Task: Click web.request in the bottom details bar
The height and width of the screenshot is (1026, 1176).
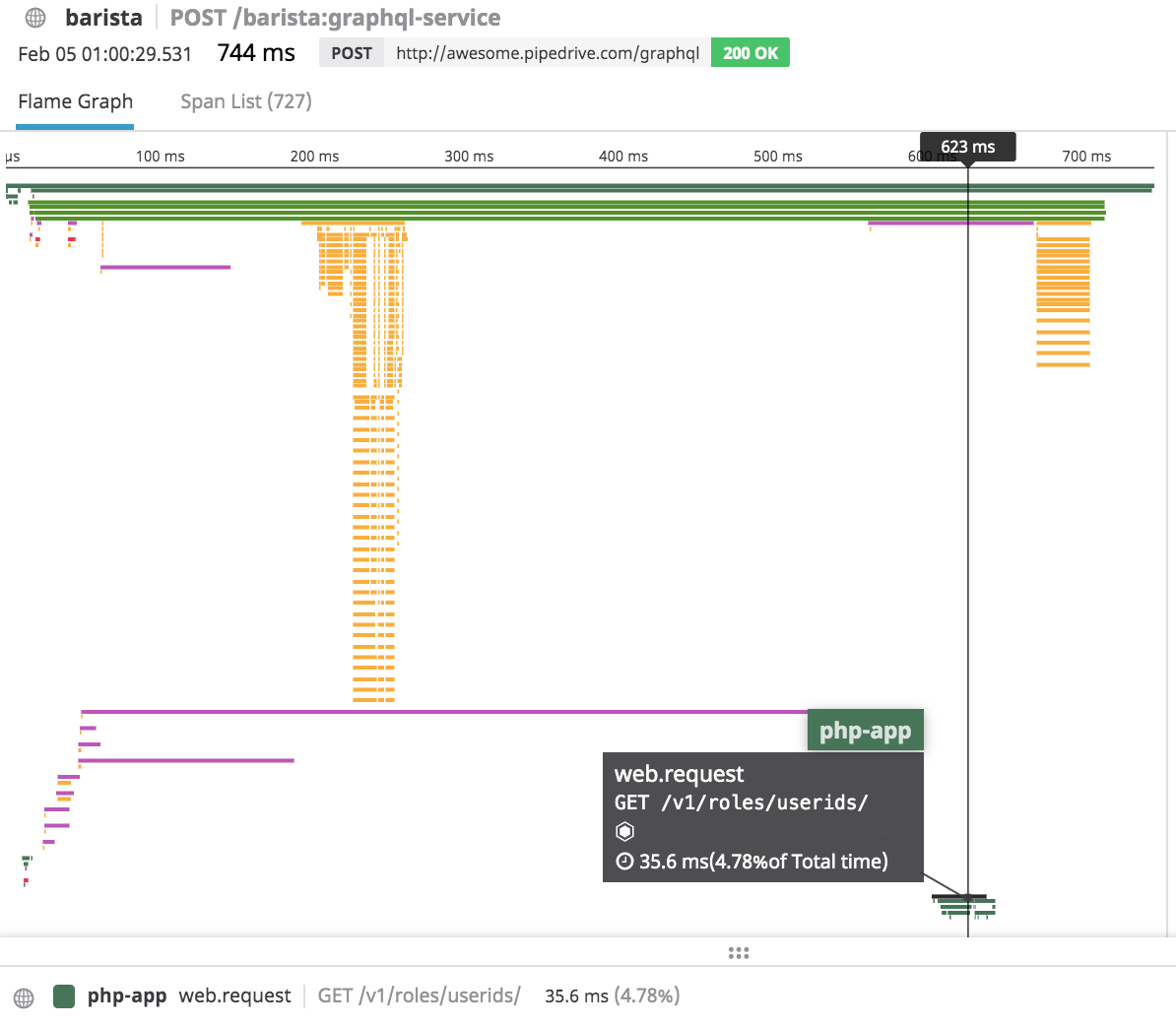Action: pos(234,996)
